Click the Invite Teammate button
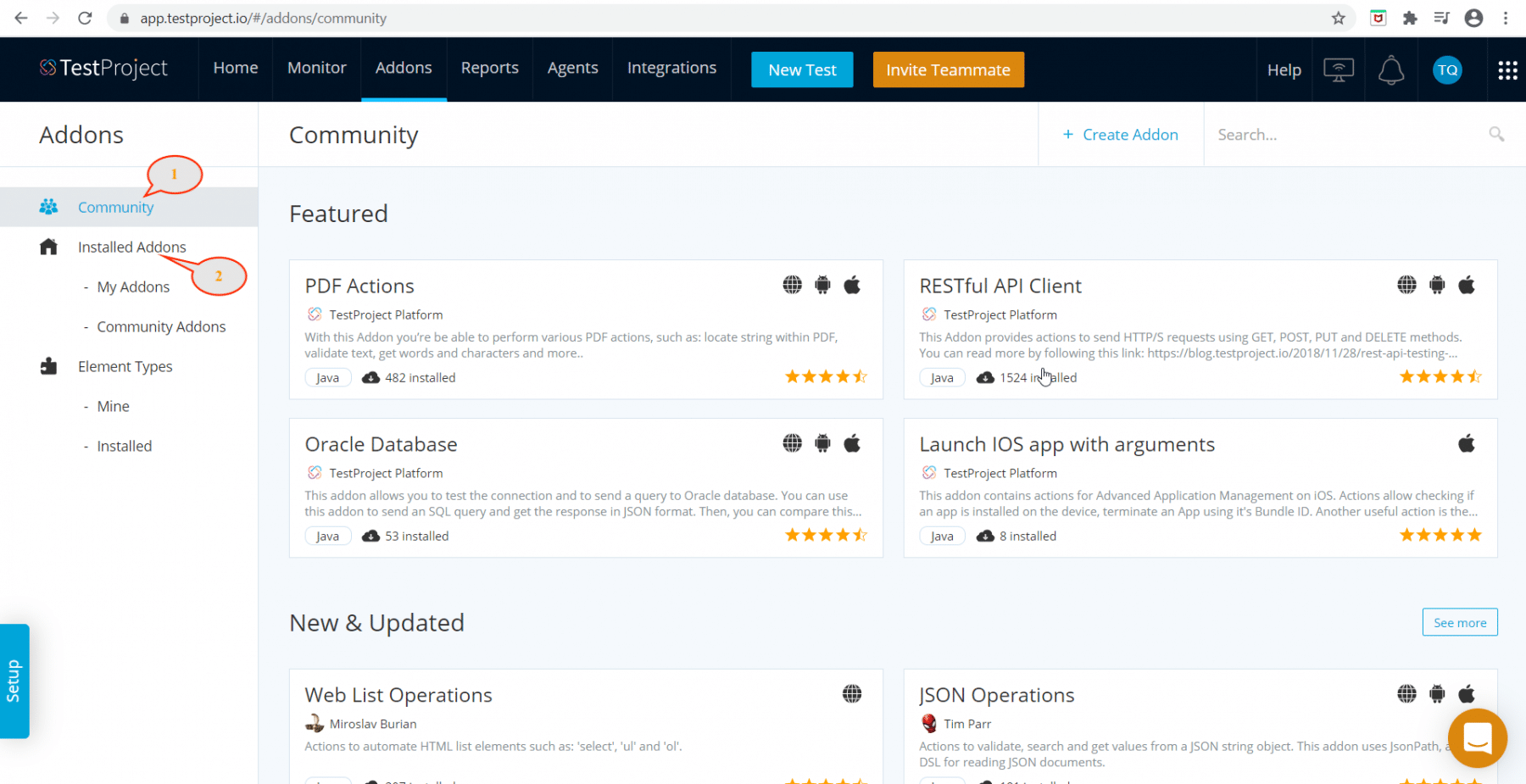The image size is (1526, 784). [x=948, y=70]
